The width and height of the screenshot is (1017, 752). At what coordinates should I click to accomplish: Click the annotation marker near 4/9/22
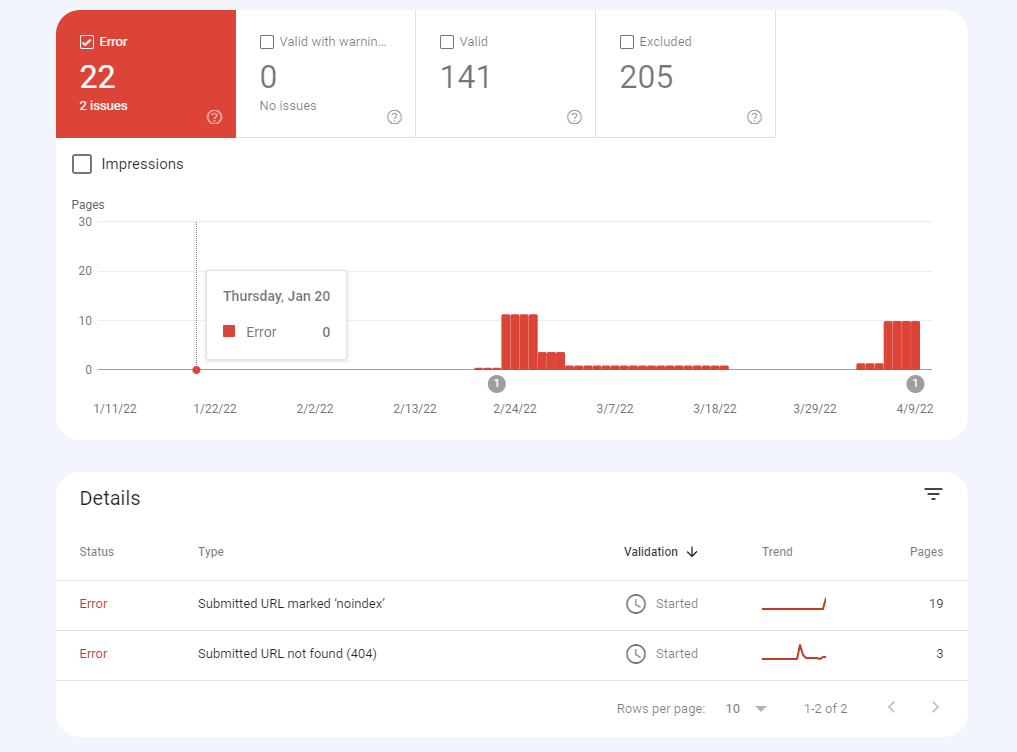(914, 384)
